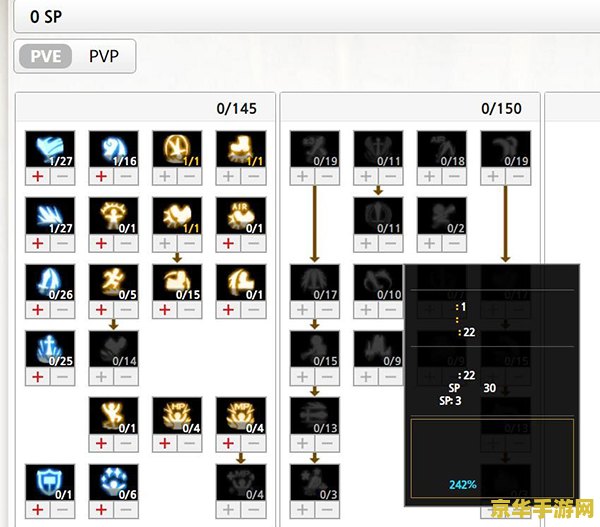Viewport: 600px width, 527px height.
Task: Add a point to the 0/26 skill
Action: click(38, 310)
